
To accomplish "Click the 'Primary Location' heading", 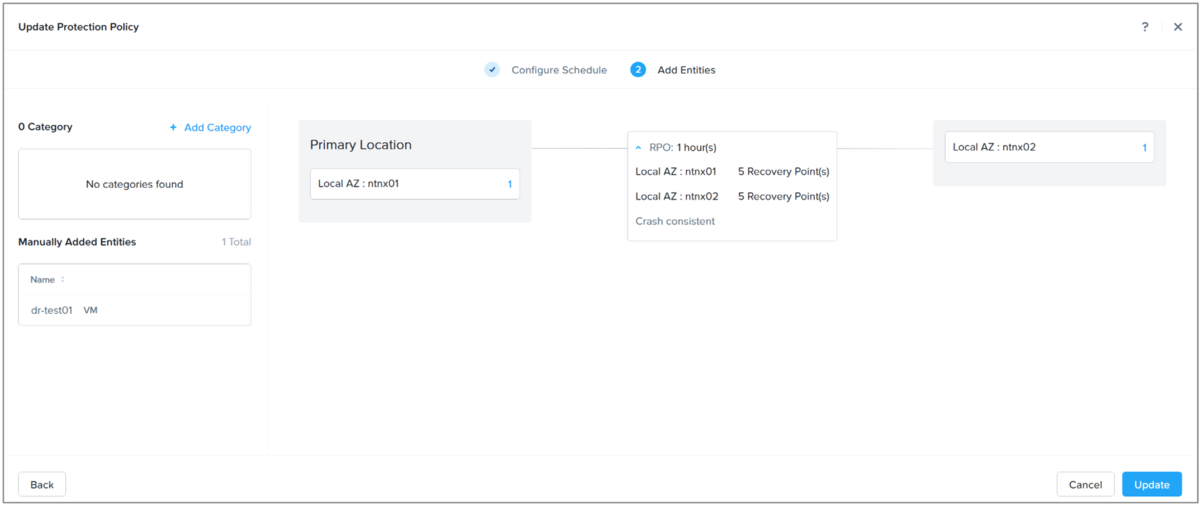I will pos(361,145).
